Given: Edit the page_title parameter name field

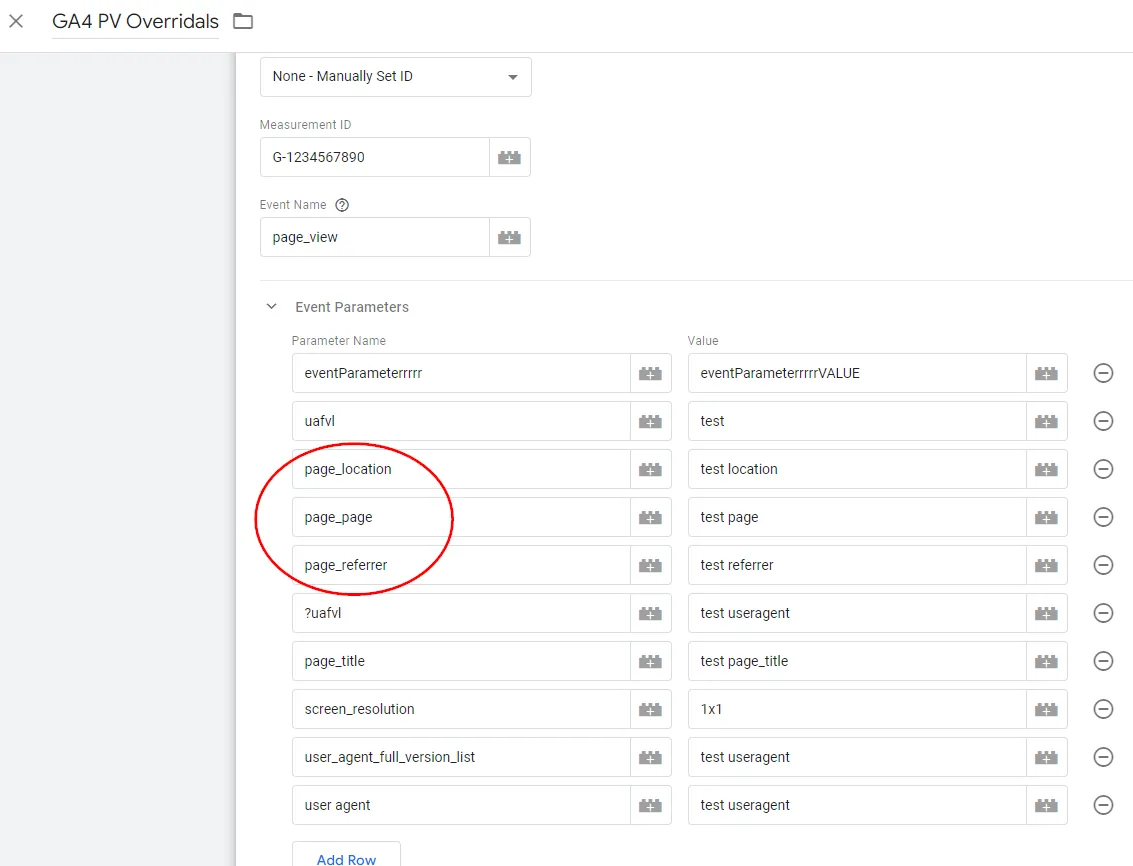Looking at the screenshot, I should pyautogui.click(x=461, y=661).
